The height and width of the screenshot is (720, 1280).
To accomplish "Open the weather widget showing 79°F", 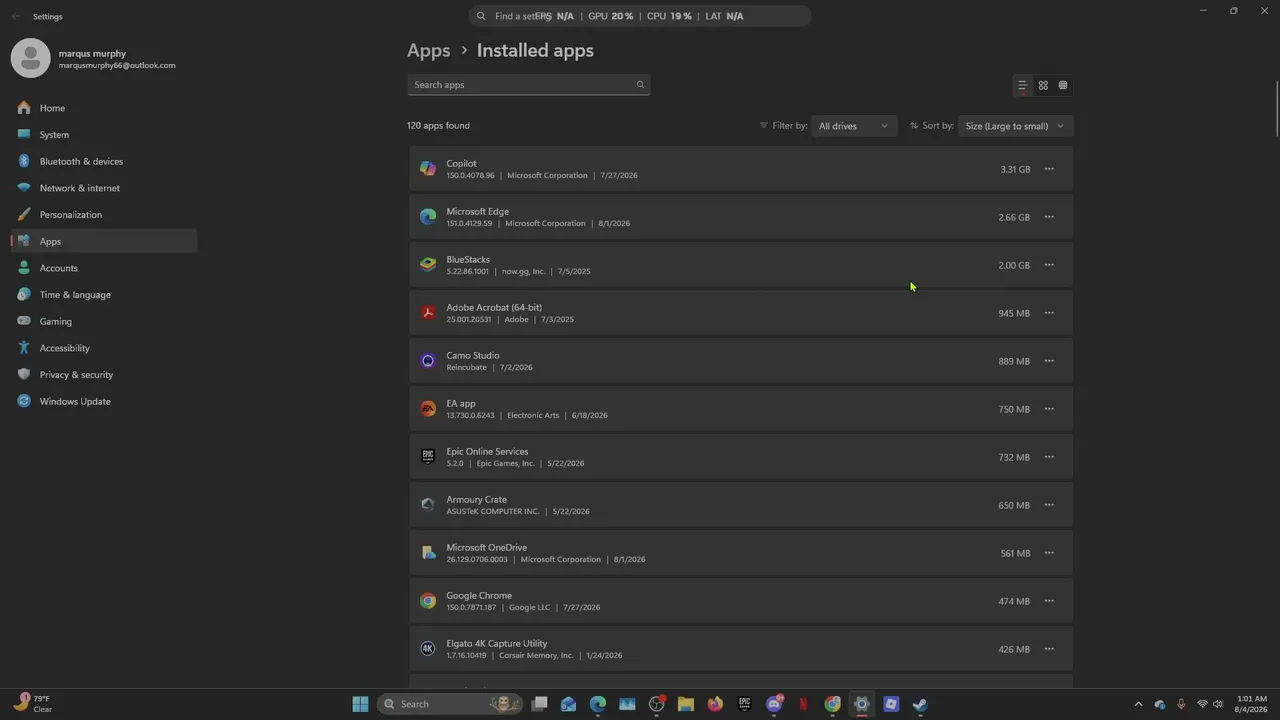I will pos(34,704).
